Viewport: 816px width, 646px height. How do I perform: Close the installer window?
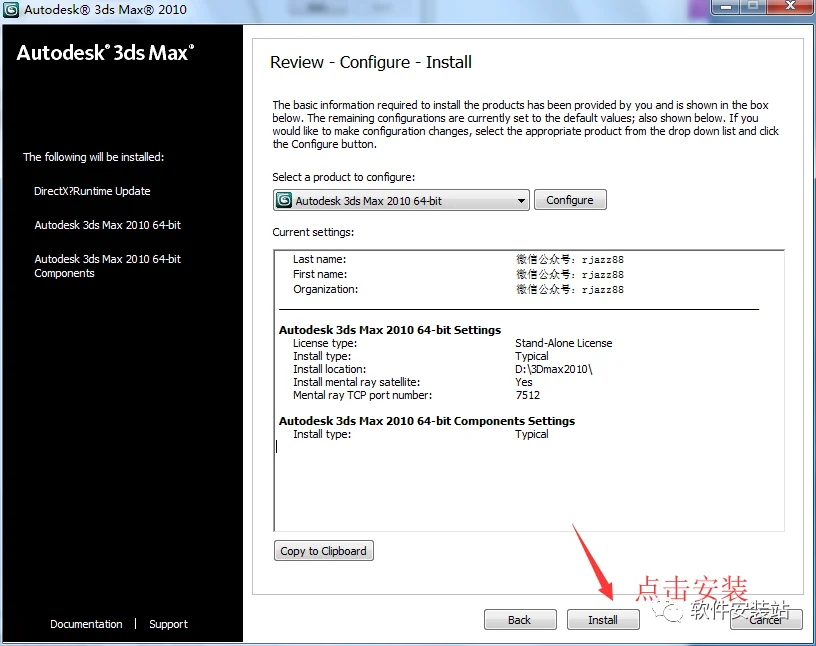pos(790,7)
